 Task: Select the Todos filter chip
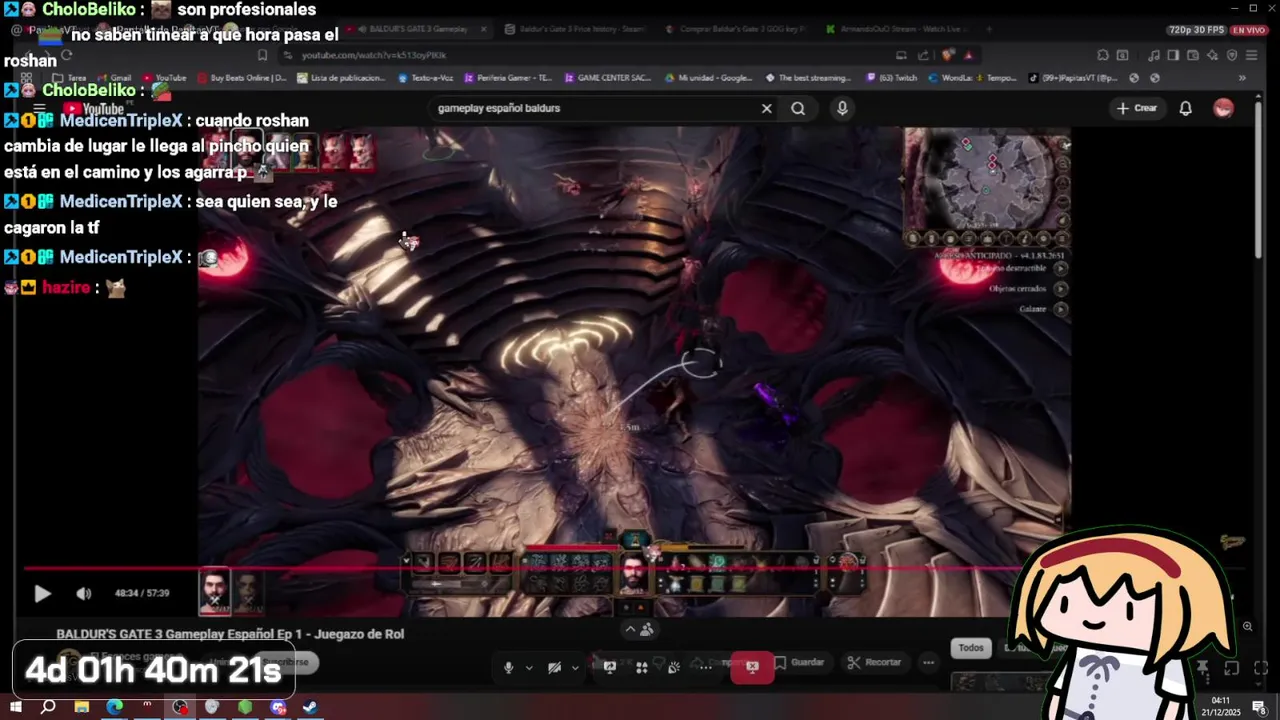[x=971, y=648]
